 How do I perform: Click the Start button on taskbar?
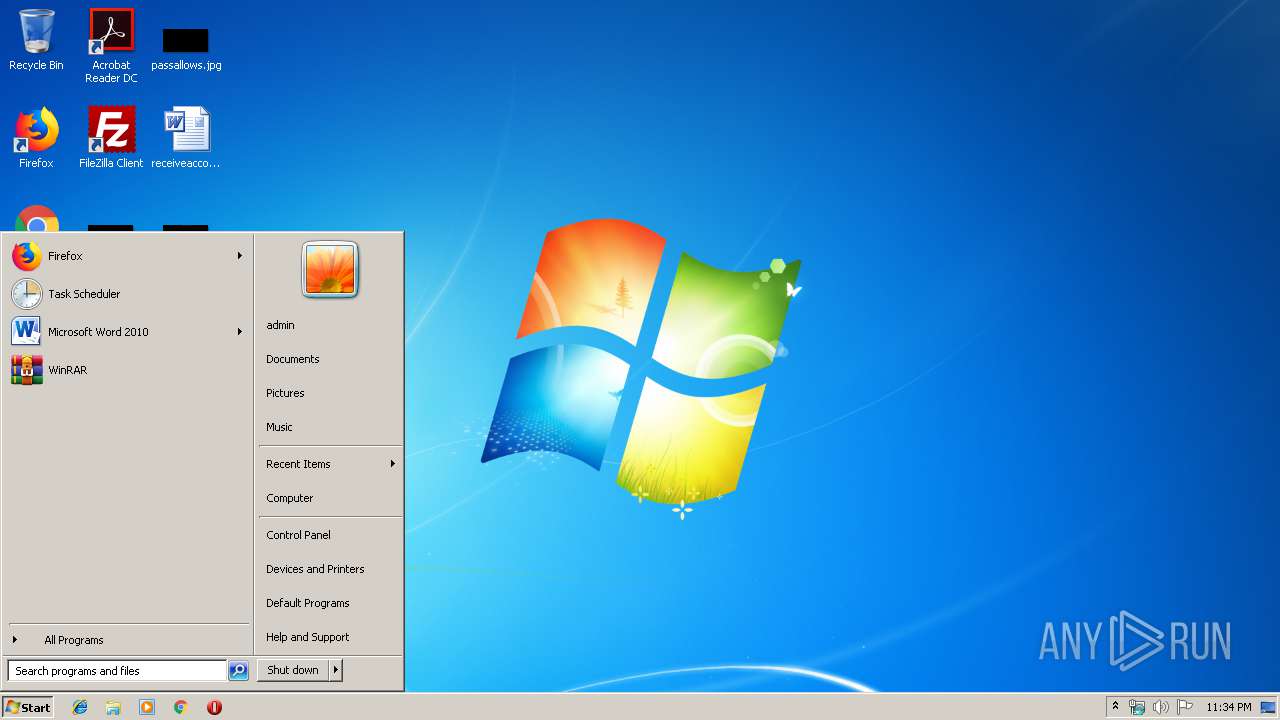pos(28,707)
